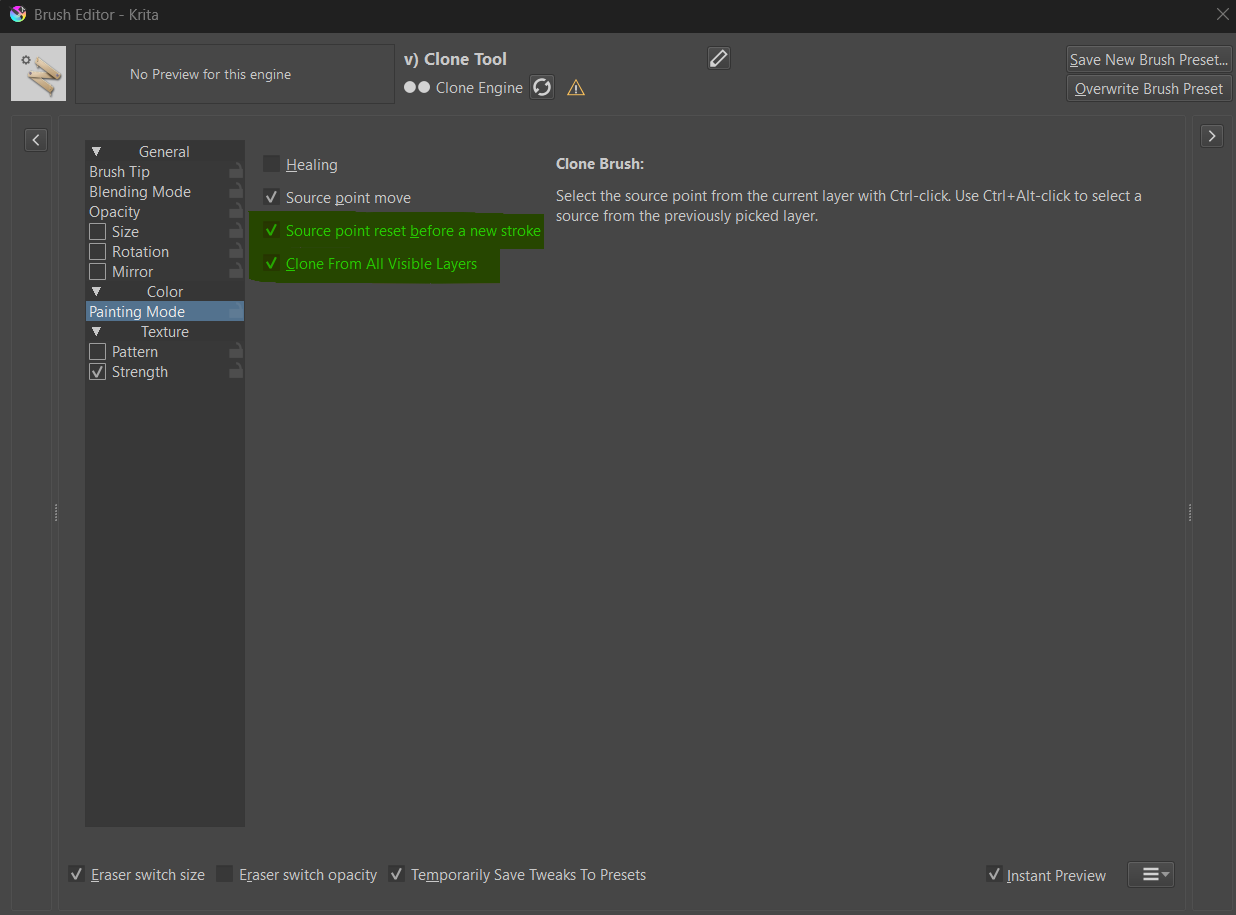Click Overwrite Brush Preset button

(x=1148, y=89)
